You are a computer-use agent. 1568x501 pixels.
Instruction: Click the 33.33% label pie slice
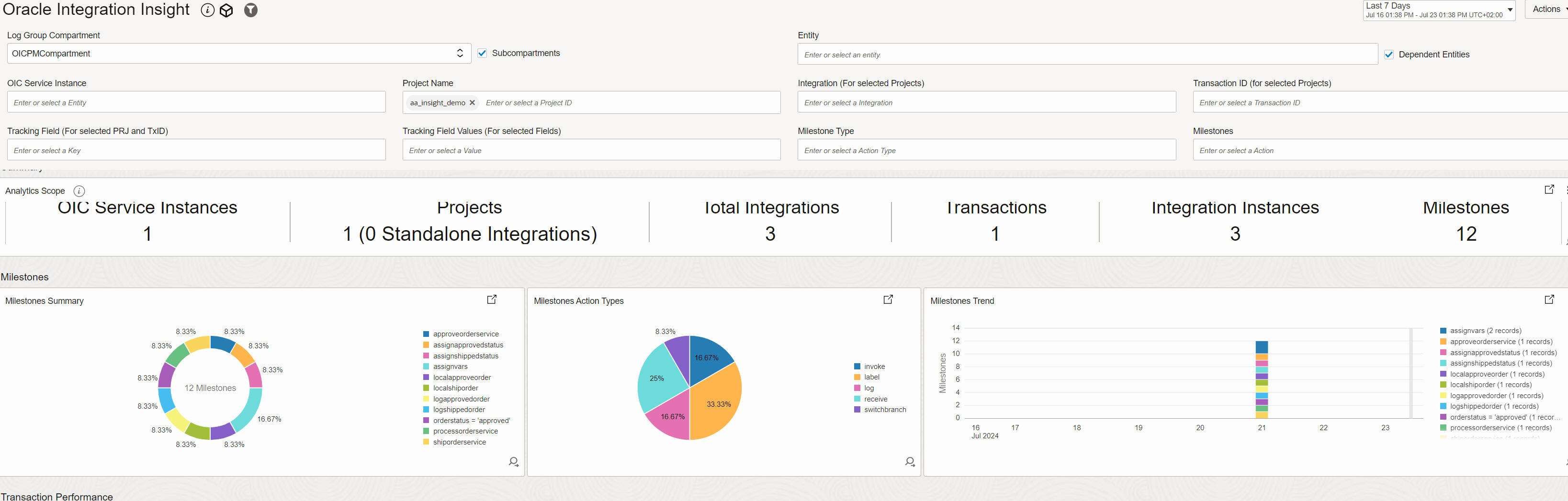(718, 404)
